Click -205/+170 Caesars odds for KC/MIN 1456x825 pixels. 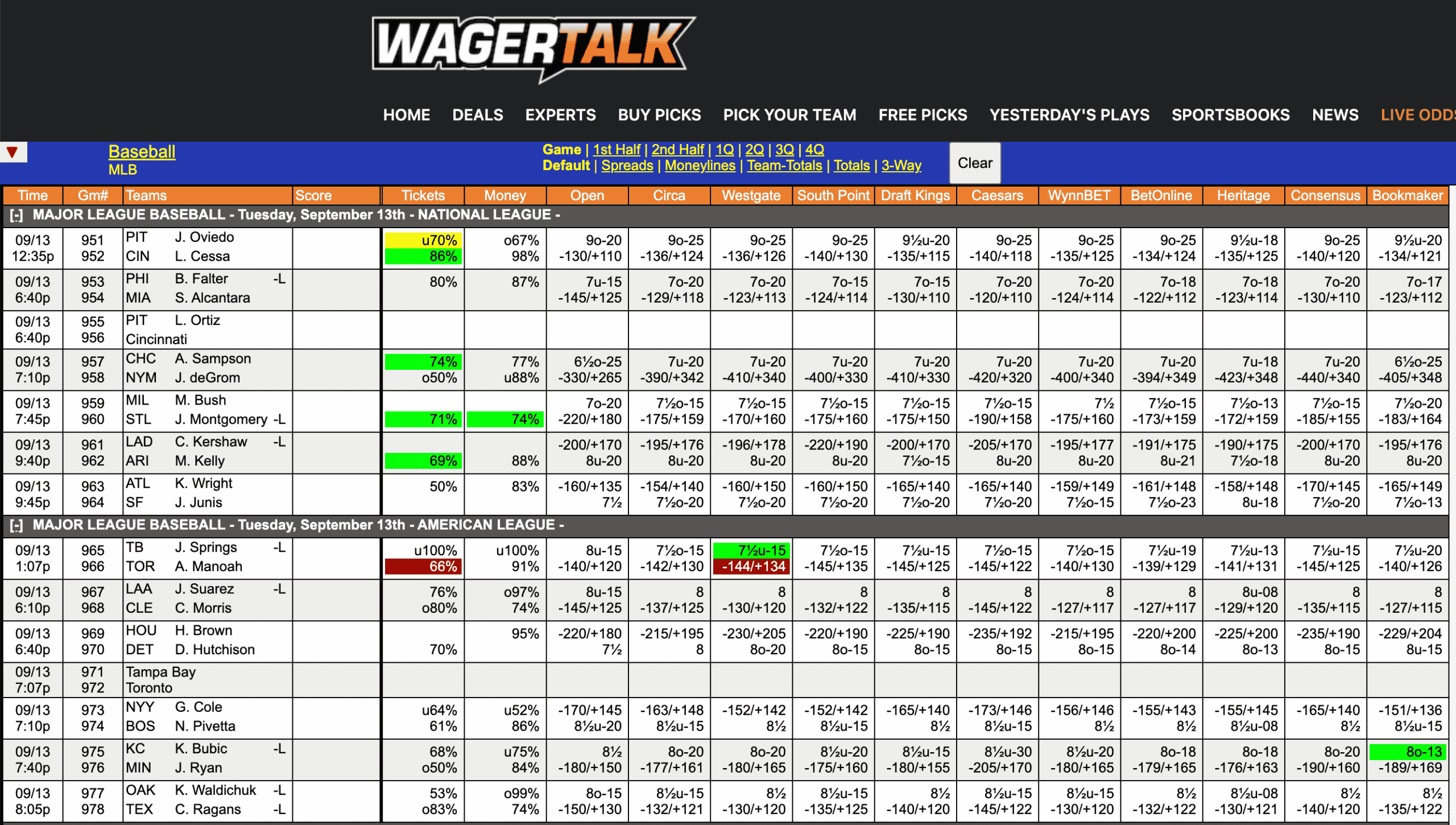pos(1000,768)
